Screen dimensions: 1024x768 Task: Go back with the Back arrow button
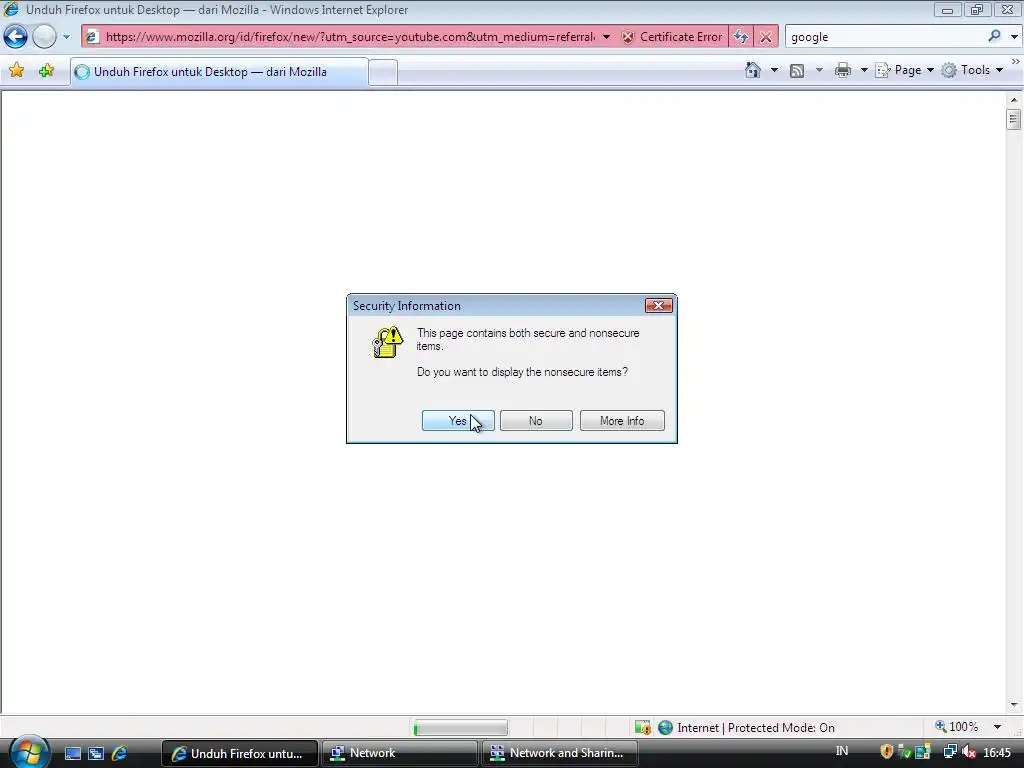point(16,37)
